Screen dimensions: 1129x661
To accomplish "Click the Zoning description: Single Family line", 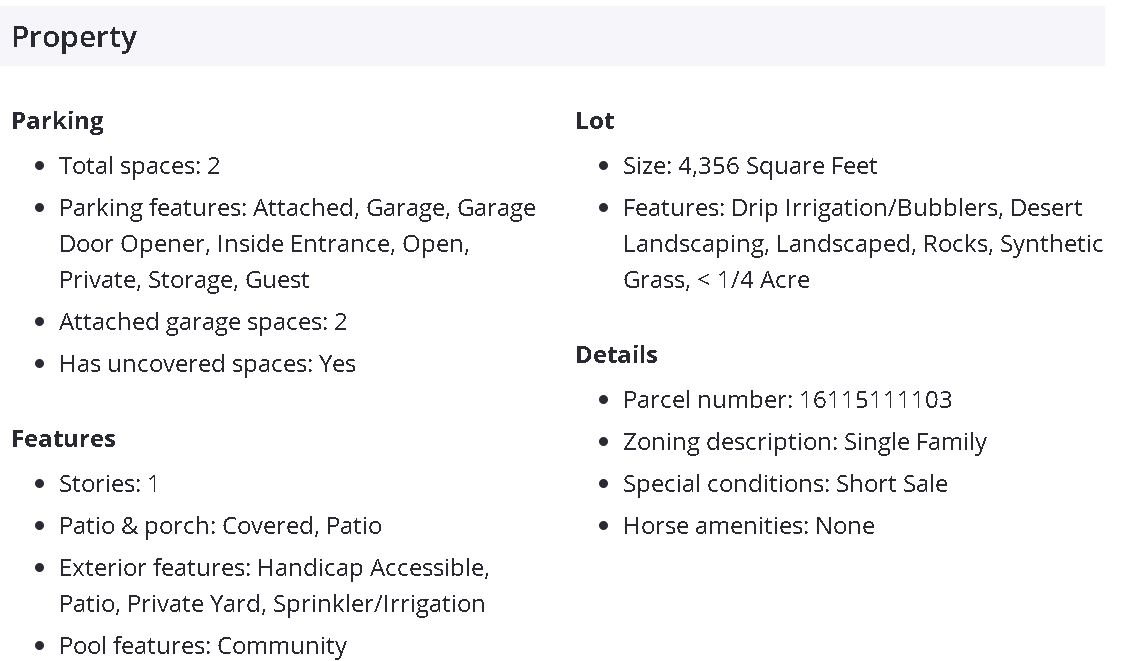I will (804, 442).
